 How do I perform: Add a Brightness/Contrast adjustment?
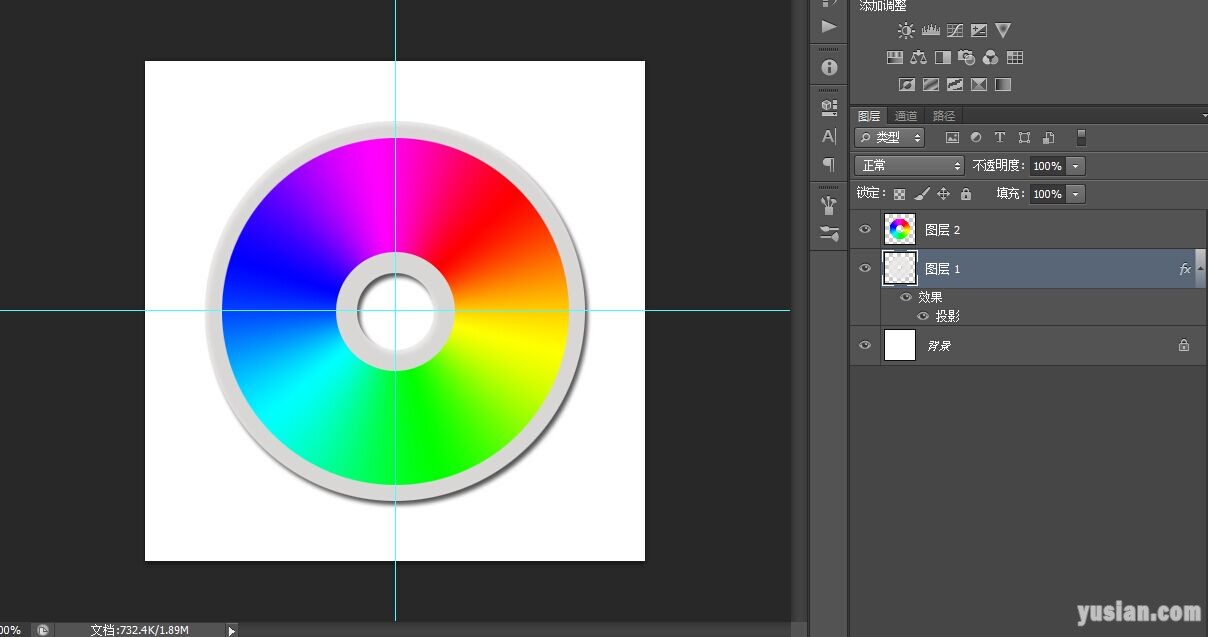click(x=906, y=30)
